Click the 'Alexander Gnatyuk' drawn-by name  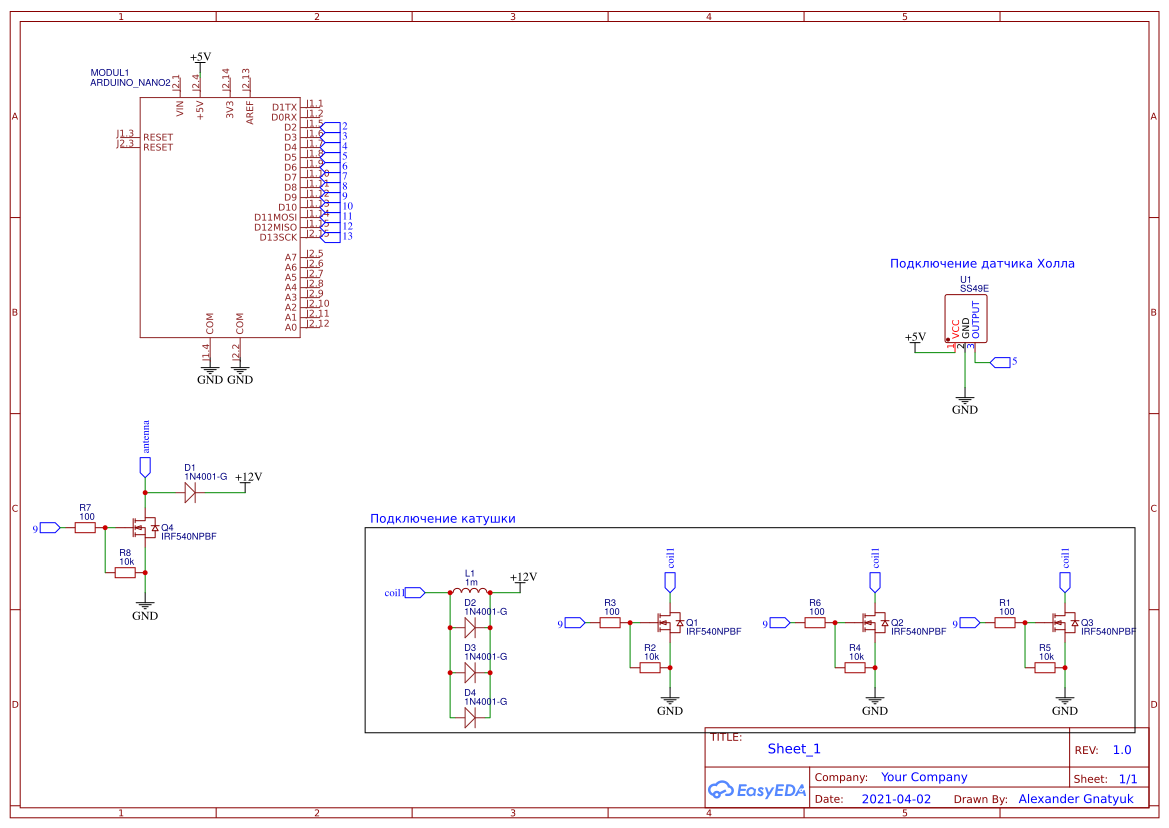pos(1076,799)
